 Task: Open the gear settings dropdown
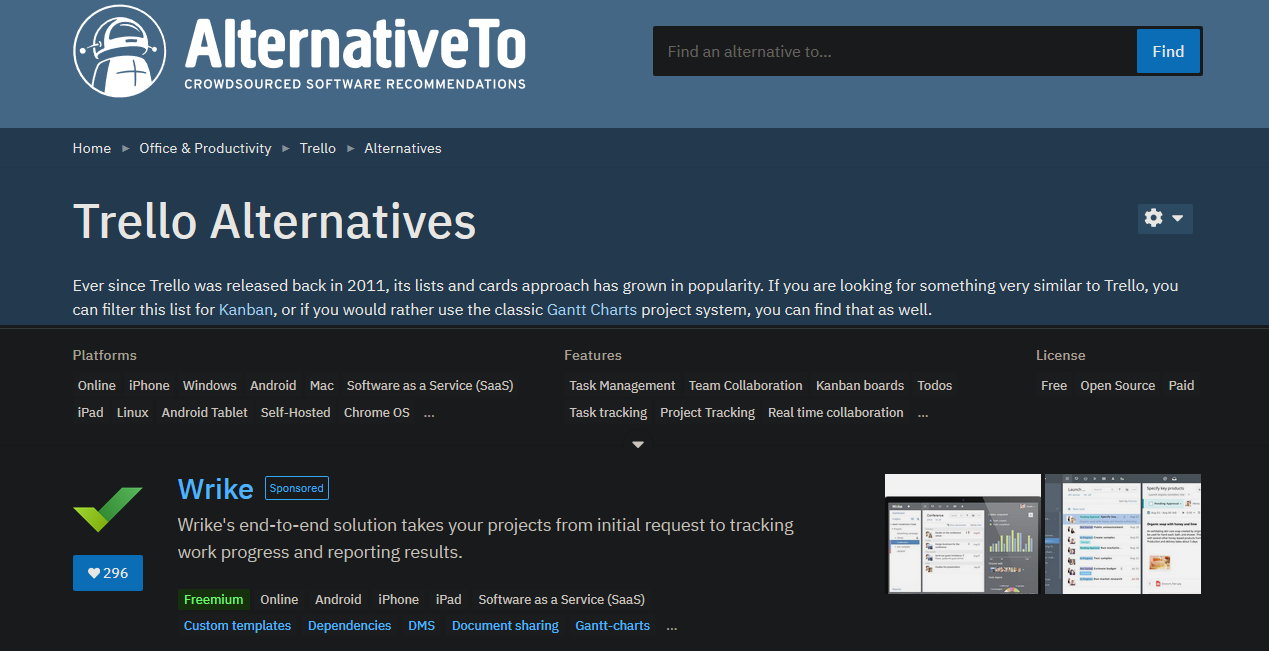point(1165,218)
